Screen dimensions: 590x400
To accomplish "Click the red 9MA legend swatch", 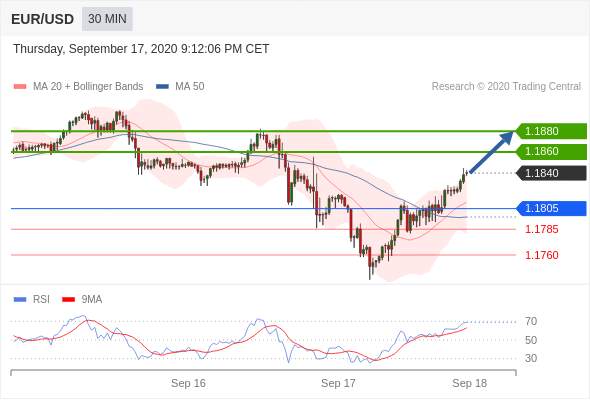I will (x=68, y=300).
